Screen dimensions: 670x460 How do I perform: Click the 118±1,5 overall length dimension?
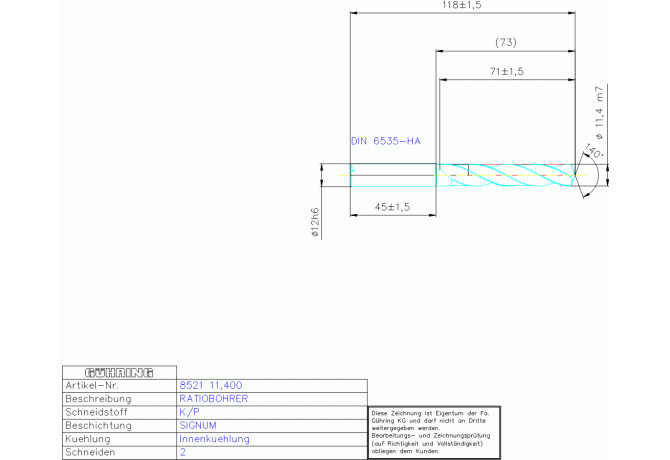[x=462, y=6]
